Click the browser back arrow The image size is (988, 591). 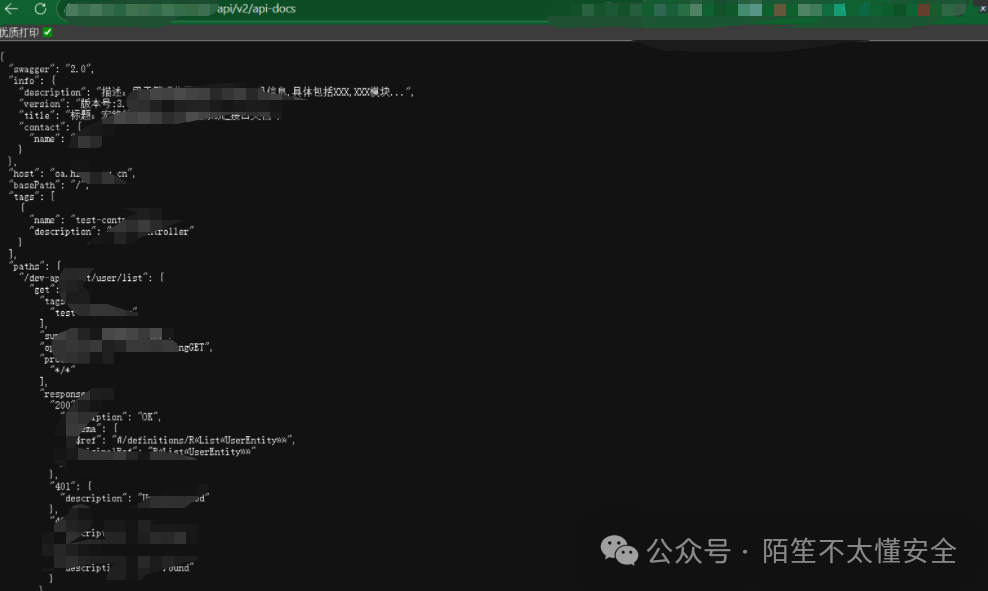[x=10, y=9]
